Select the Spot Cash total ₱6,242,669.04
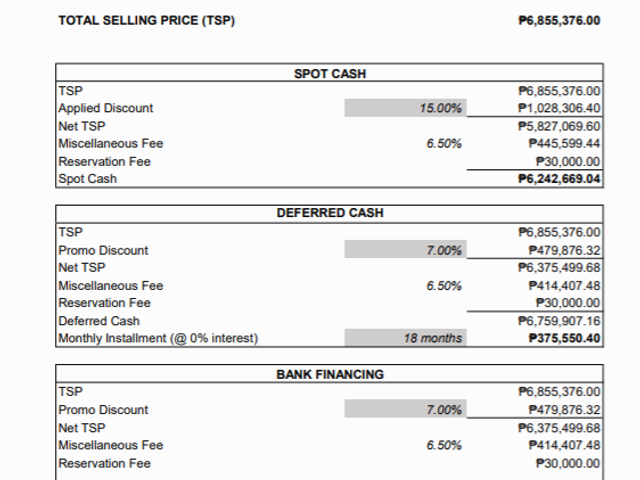640x480 pixels. pyautogui.click(x=559, y=179)
